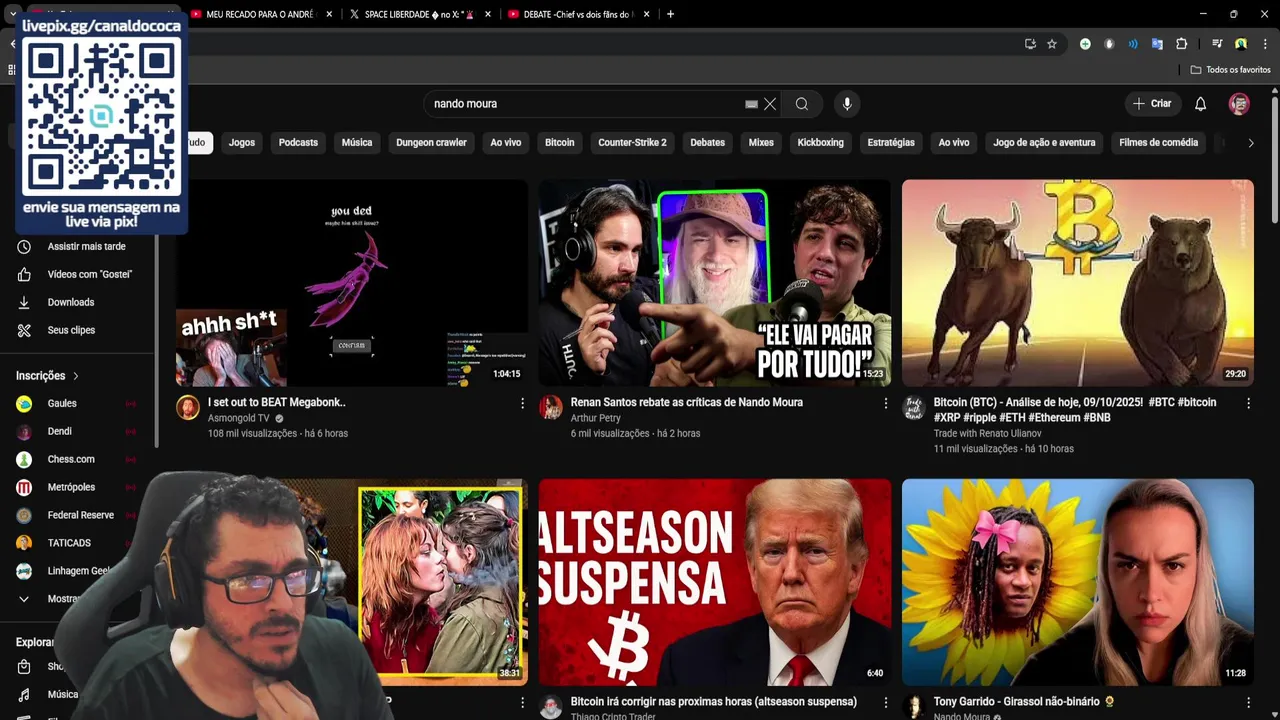This screenshot has height=720, width=1280.
Task: Select the Música filter chip
Action: click(357, 143)
